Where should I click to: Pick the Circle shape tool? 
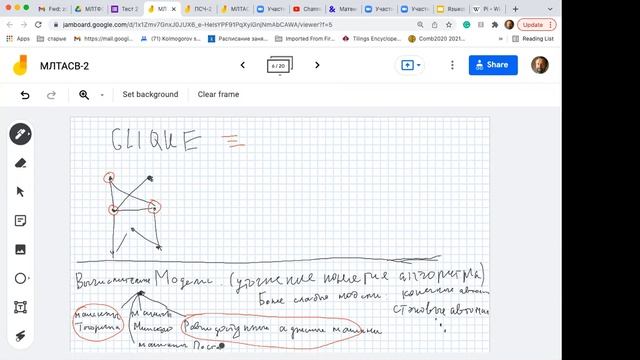pyautogui.click(x=20, y=278)
